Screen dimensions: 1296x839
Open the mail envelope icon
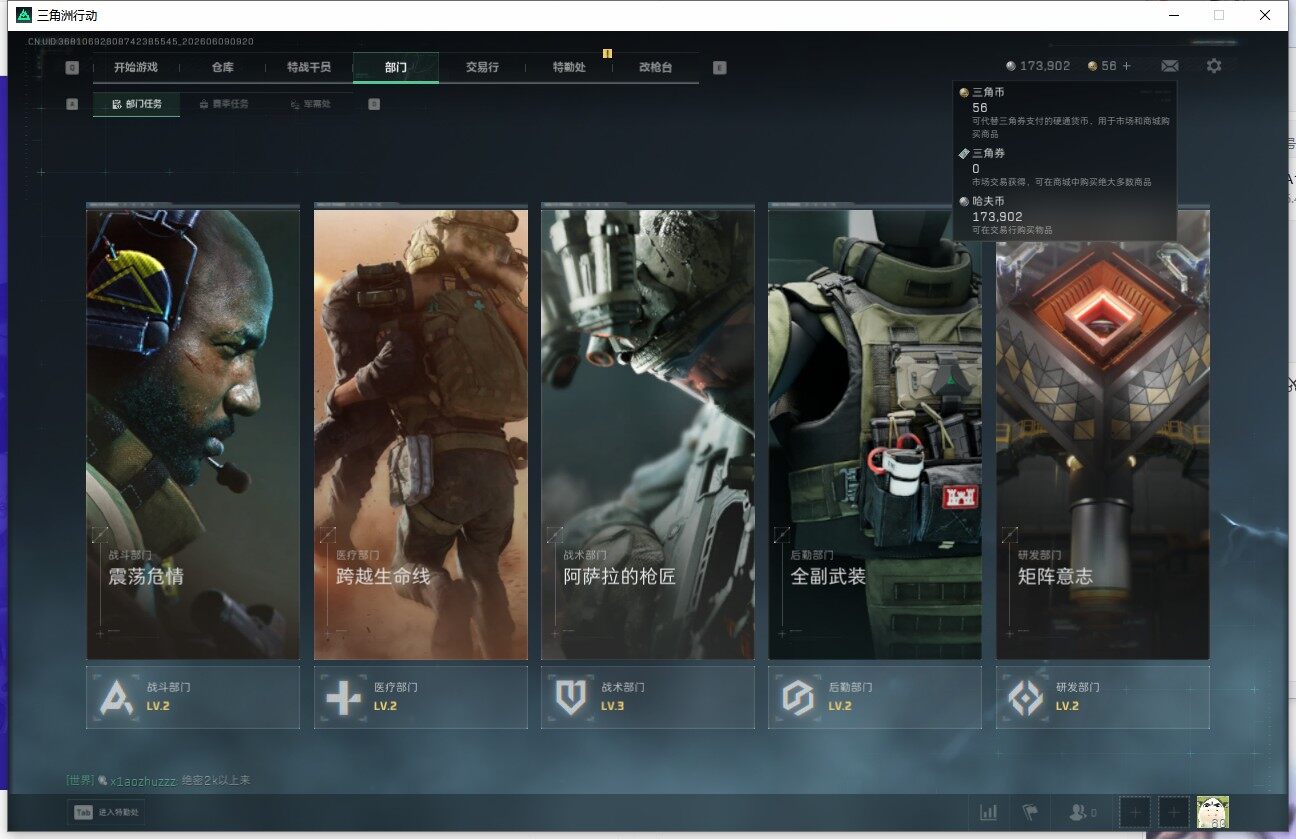1170,66
